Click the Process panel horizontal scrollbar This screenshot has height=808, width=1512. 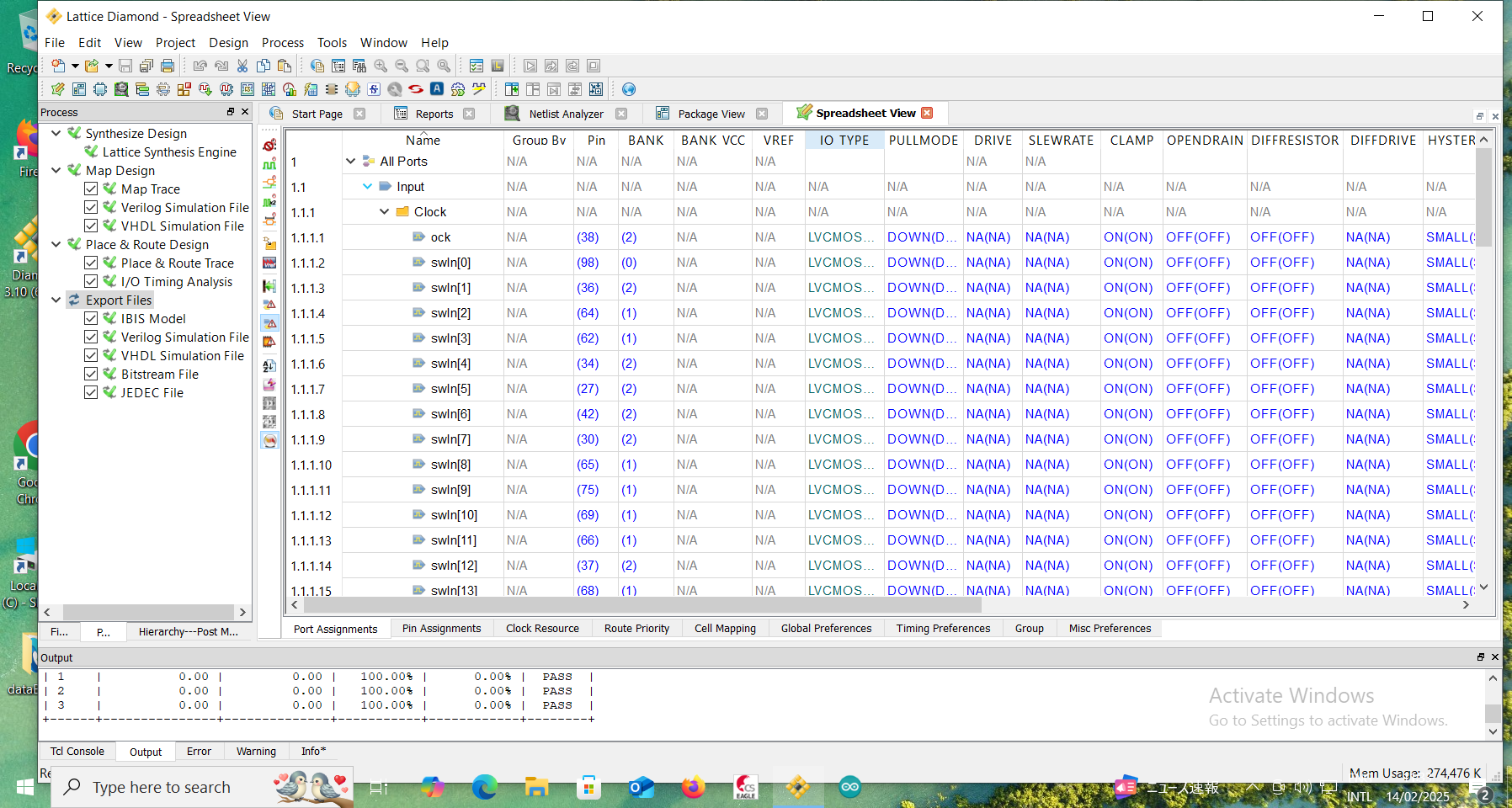(148, 612)
